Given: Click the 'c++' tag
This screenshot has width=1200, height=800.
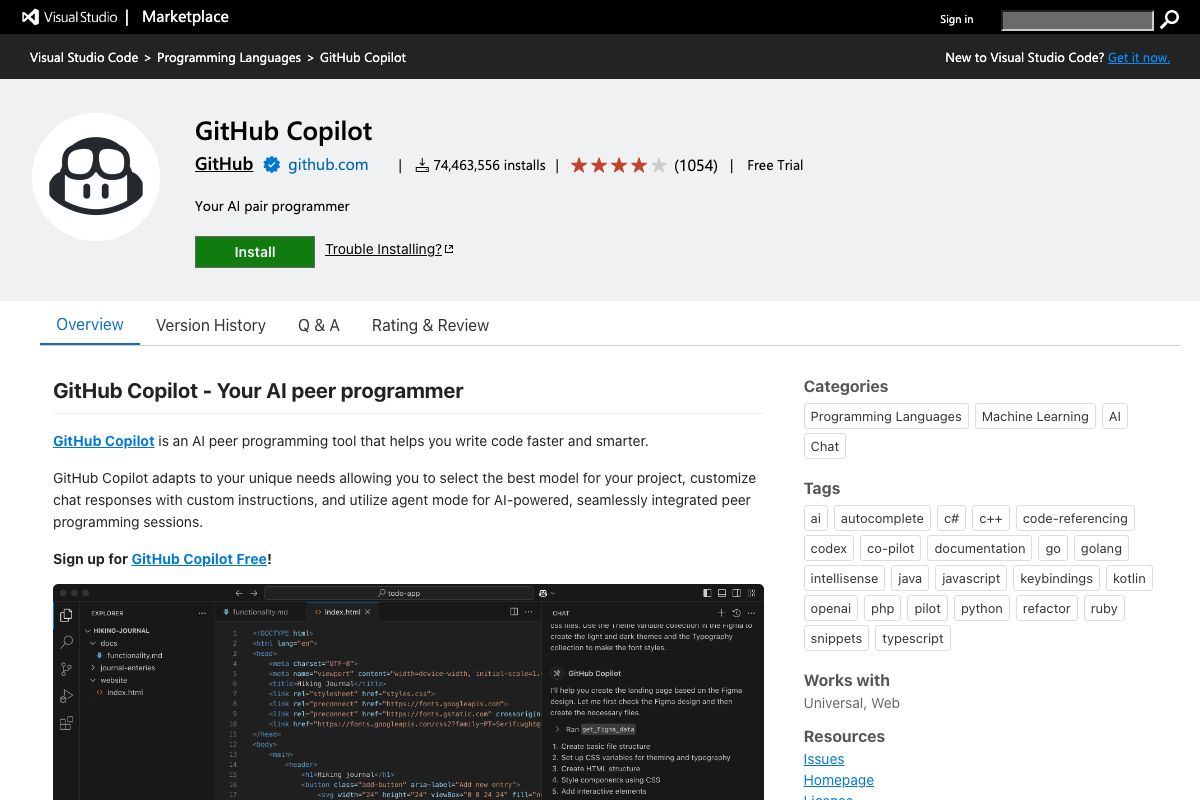Looking at the screenshot, I should [x=991, y=518].
